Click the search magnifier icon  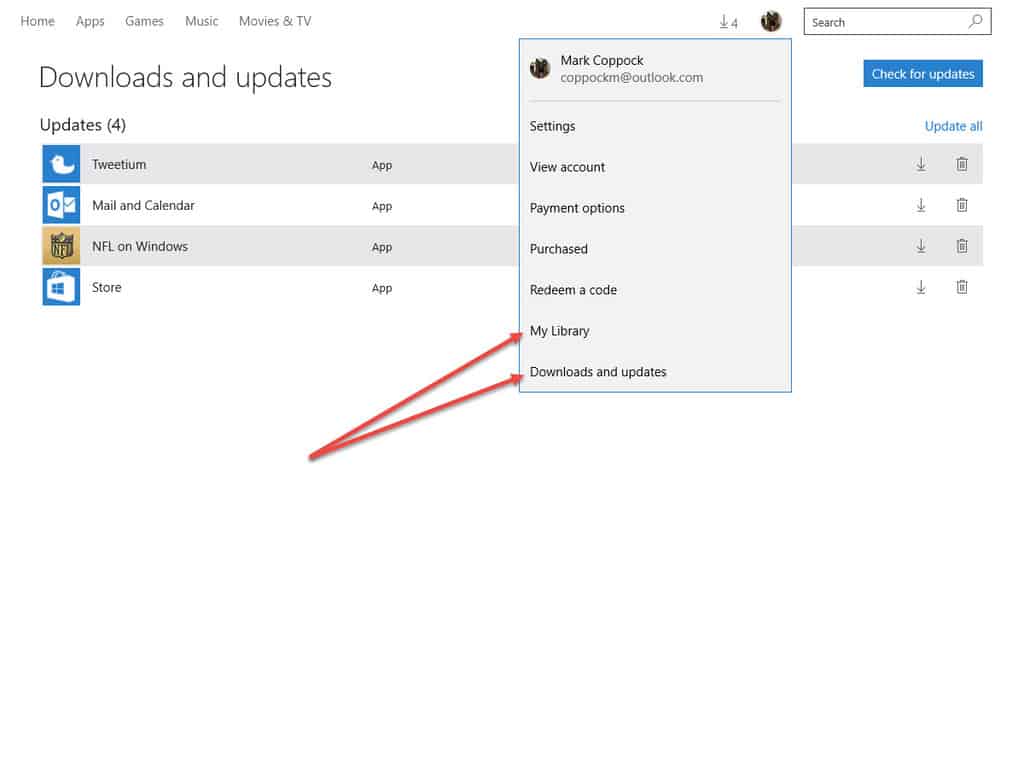point(976,21)
